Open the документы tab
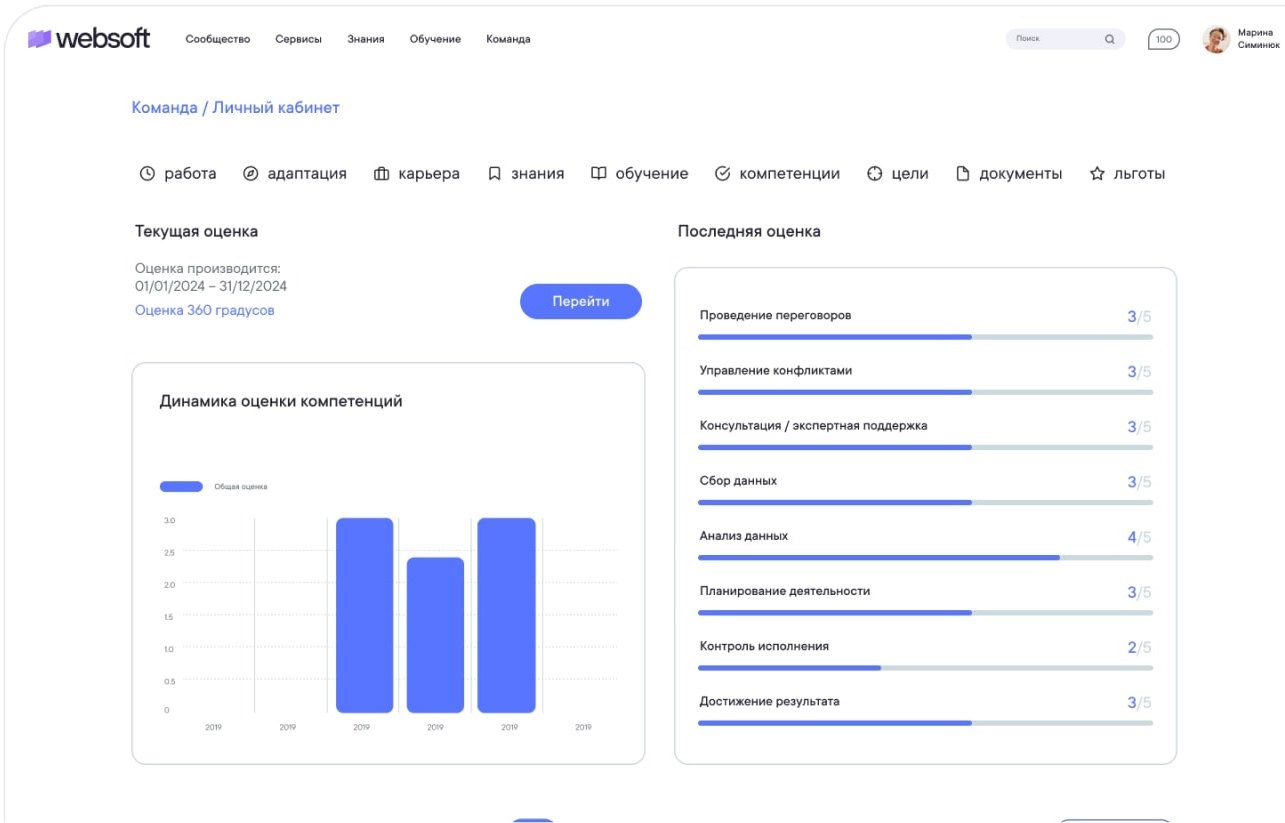The height and width of the screenshot is (823, 1285). coord(1009,174)
